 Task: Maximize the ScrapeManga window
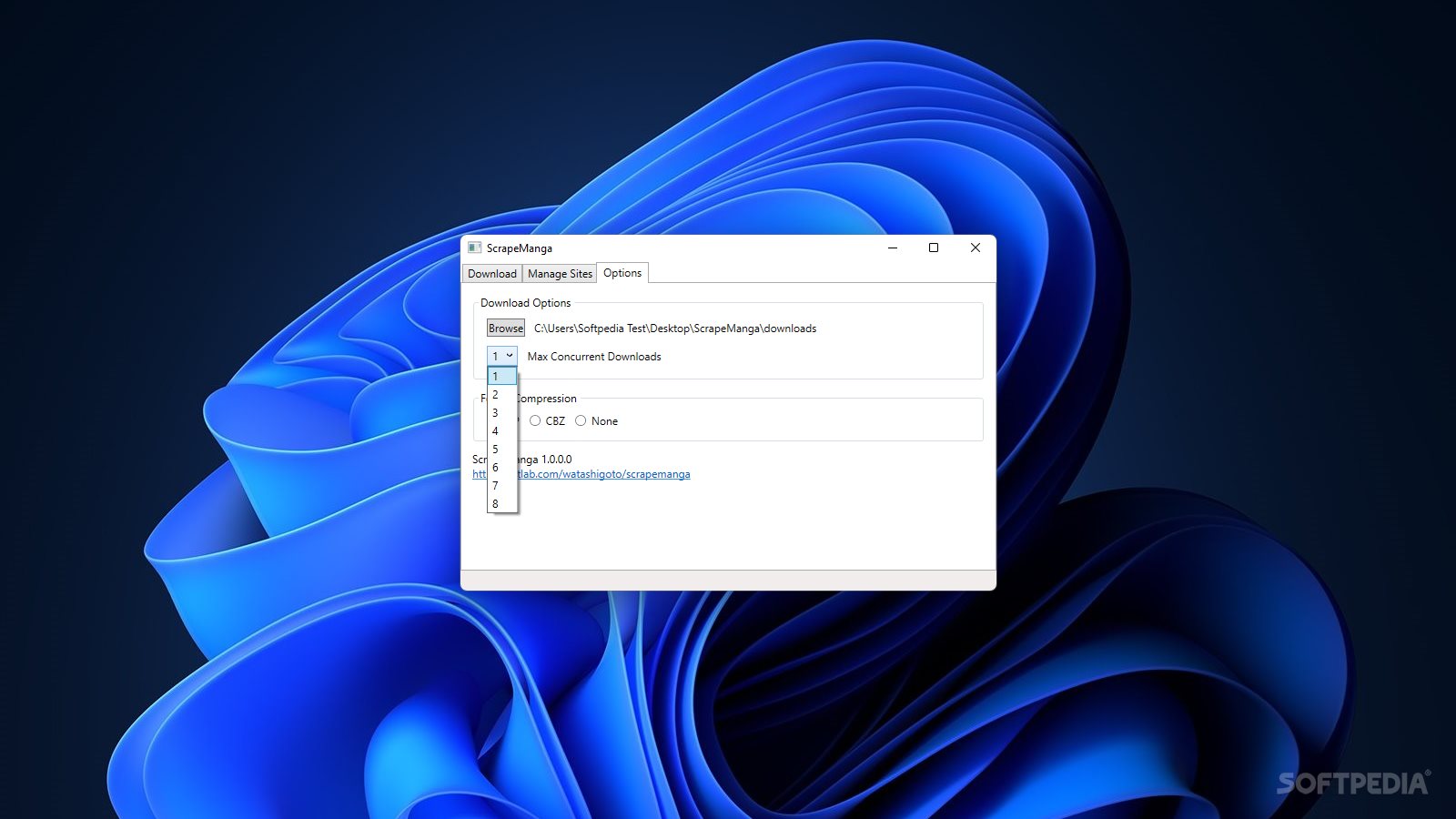934,248
